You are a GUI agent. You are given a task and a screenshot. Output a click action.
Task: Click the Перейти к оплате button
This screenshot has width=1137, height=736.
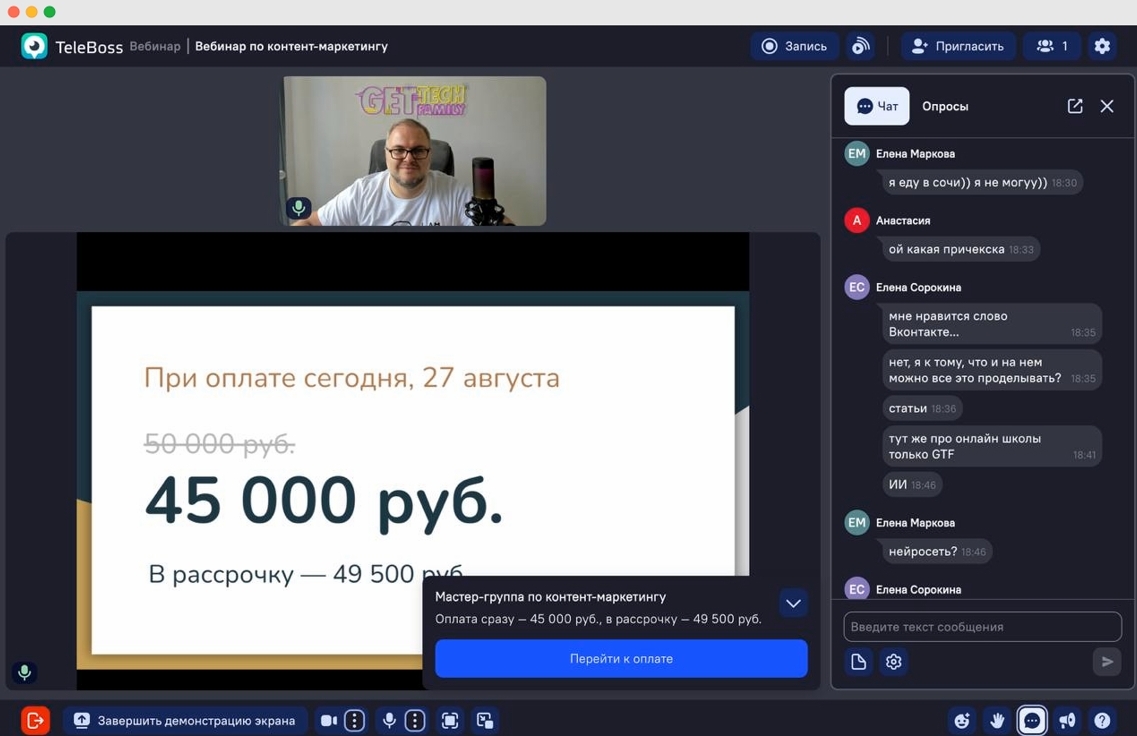click(x=621, y=658)
